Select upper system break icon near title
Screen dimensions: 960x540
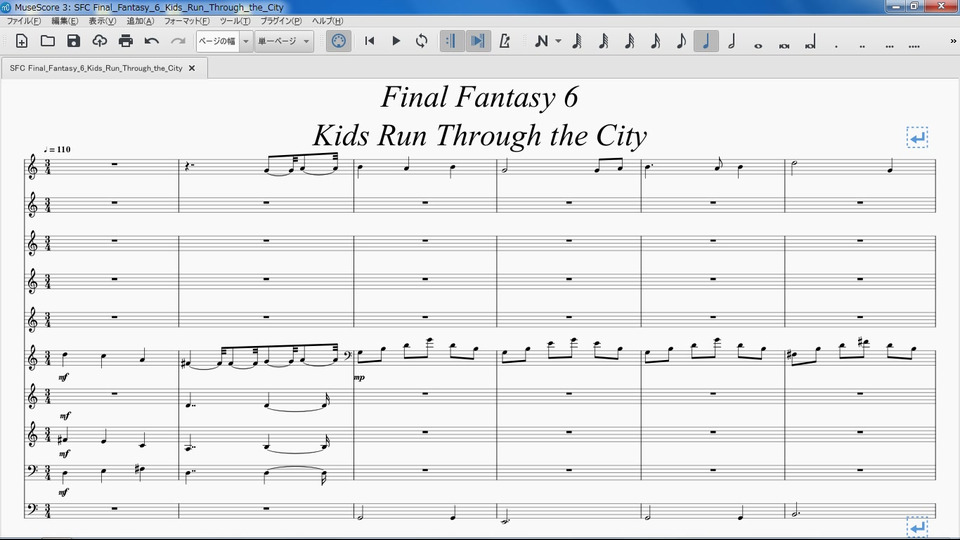917,138
